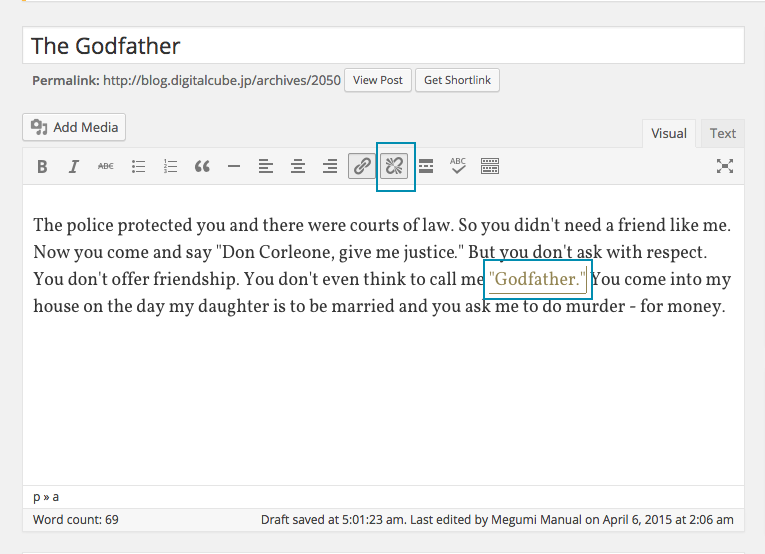Image resolution: width=765 pixels, height=554 pixels.
Task: Apply blockquote formatting
Action: tap(202, 167)
